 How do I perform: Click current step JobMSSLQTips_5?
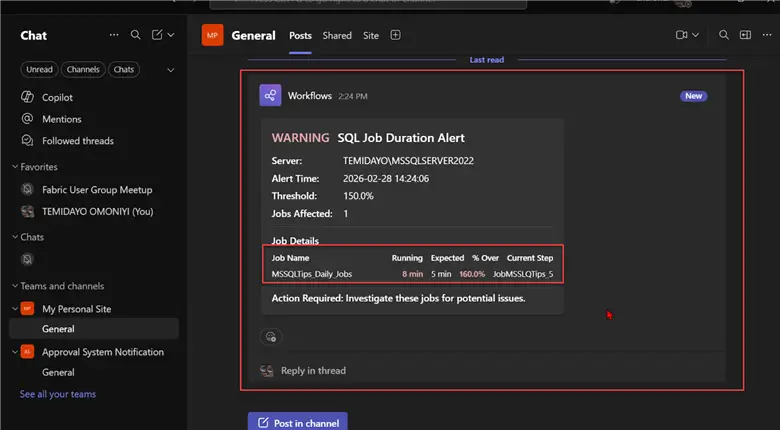pos(523,274)
